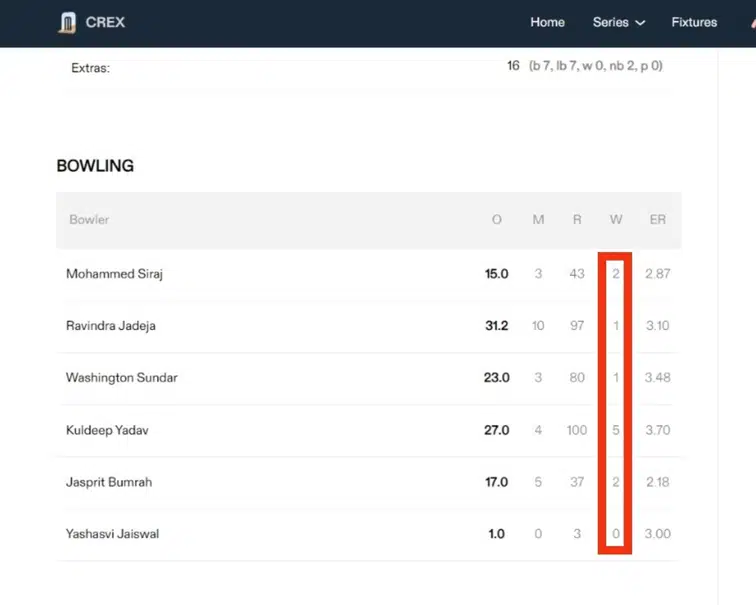Click Kuldeep's wickets value 5
Viewport: 756px width, 605px height.
tap(616, 430)
